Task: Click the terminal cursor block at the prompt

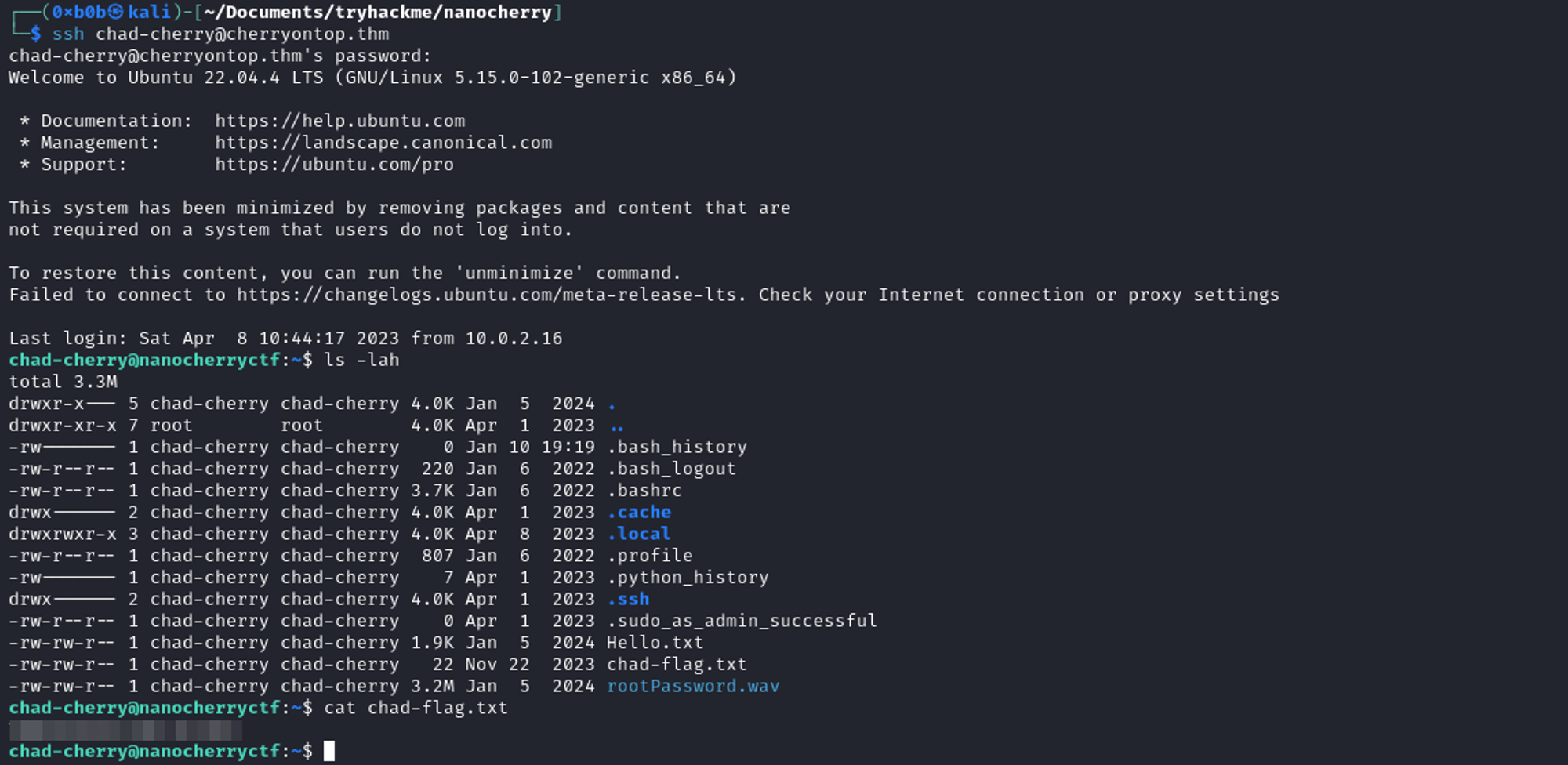Action: (329, 751)
